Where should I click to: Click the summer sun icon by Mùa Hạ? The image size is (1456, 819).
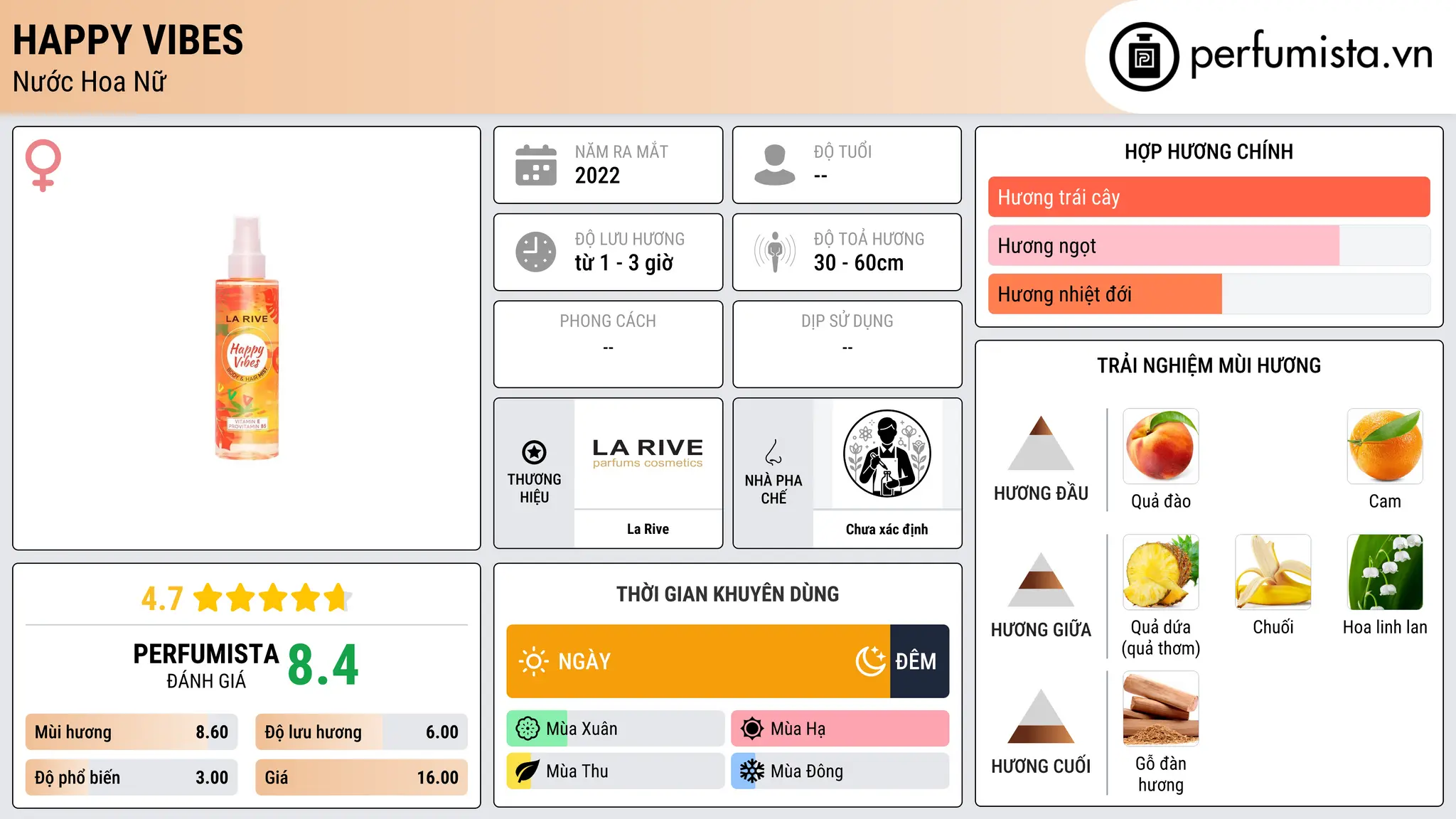click(752, 729)
